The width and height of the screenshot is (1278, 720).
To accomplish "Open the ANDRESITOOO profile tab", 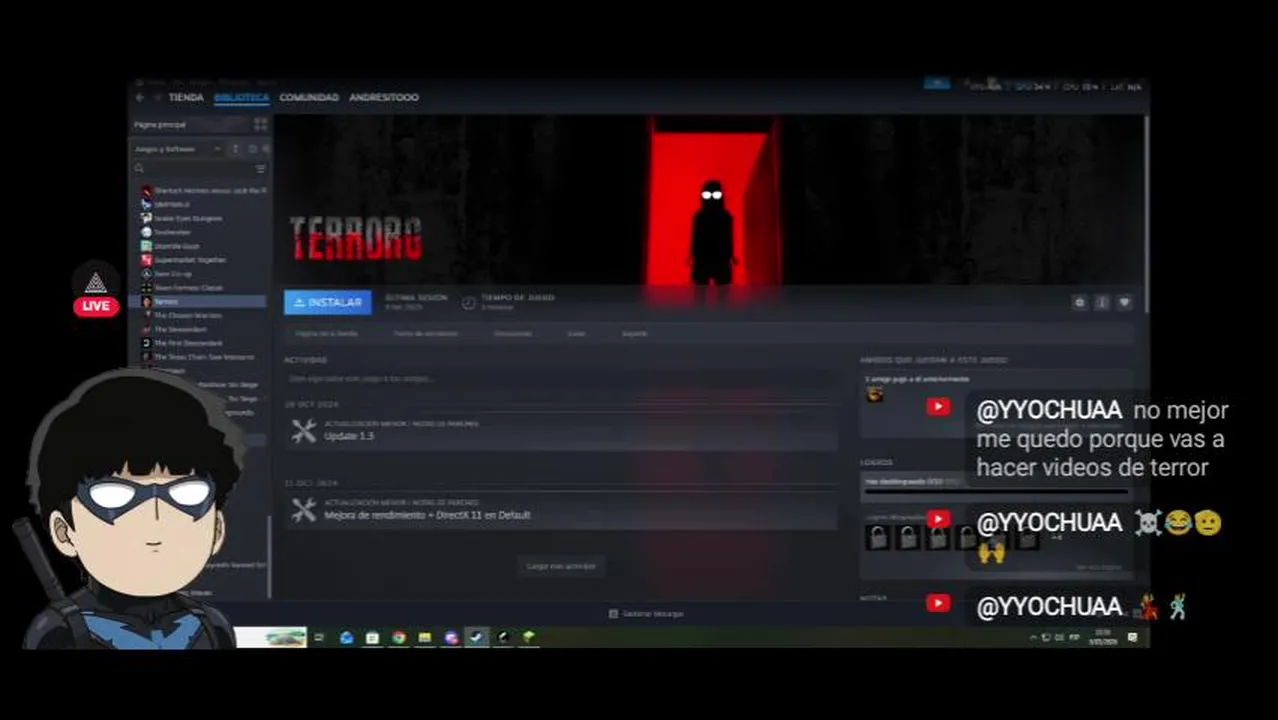I will (x=384, y=98).
